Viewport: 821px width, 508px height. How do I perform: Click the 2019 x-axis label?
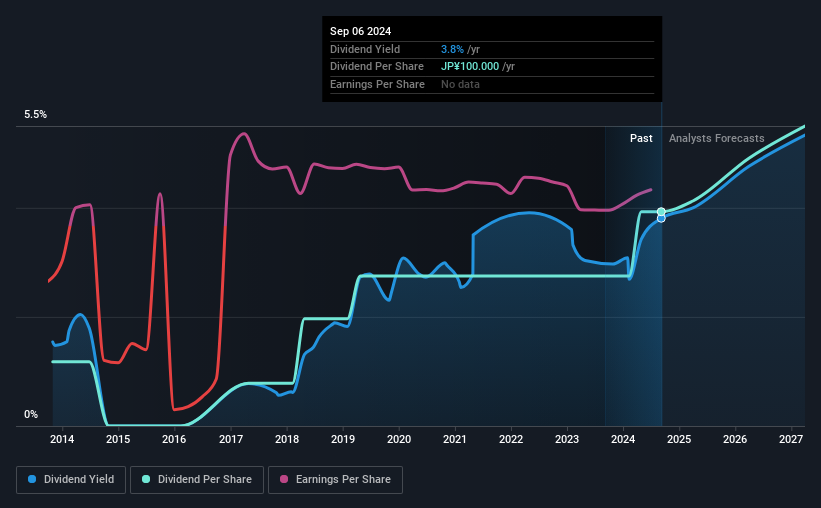click(x=343, y=439)
